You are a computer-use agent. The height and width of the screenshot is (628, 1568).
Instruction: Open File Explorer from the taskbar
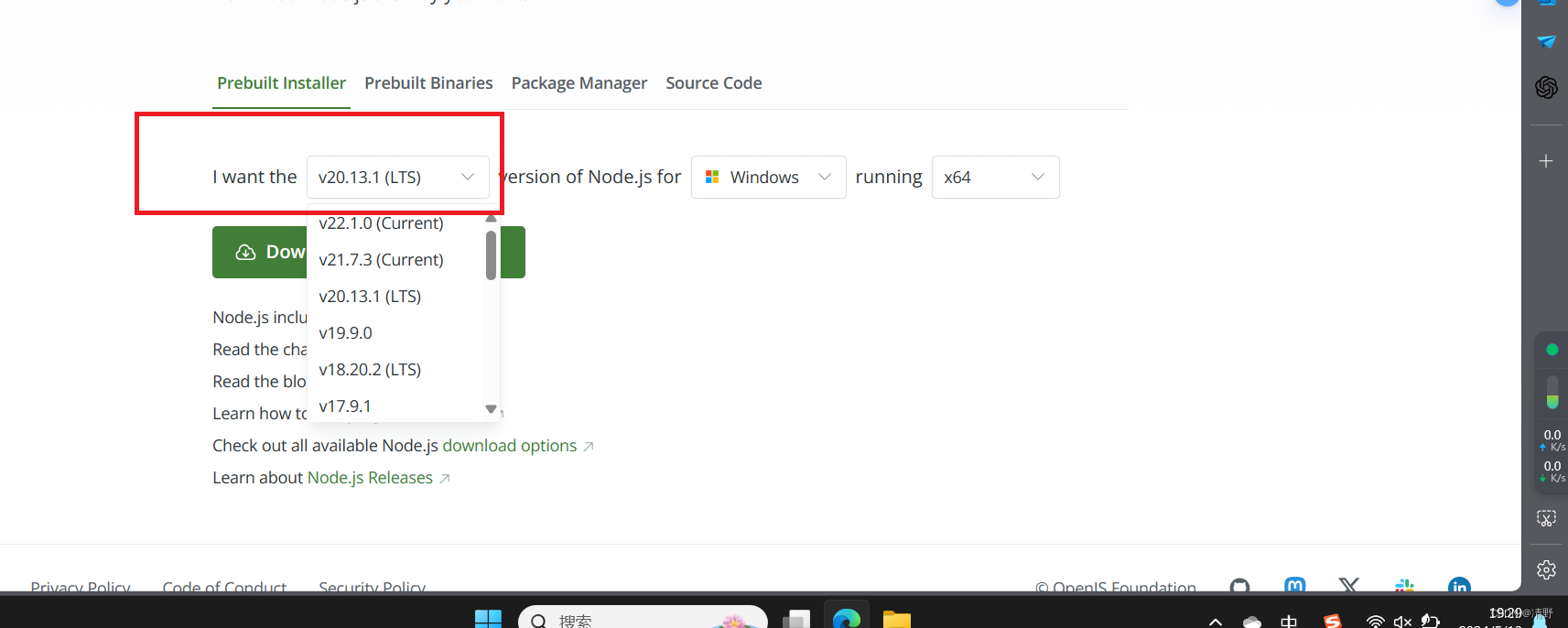click(x=897, y=619)
